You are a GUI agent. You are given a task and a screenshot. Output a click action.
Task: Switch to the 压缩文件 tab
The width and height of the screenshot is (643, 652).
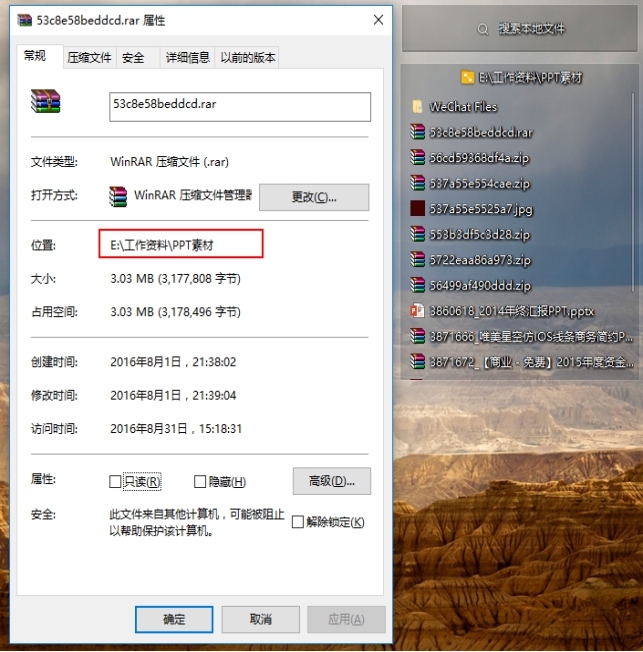tap(89, 58)
